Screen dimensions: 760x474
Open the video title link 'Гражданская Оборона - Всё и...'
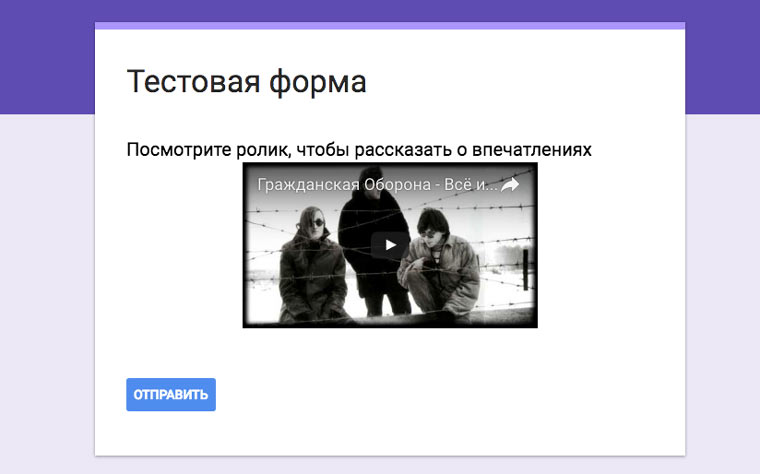(x=377, y=185)
